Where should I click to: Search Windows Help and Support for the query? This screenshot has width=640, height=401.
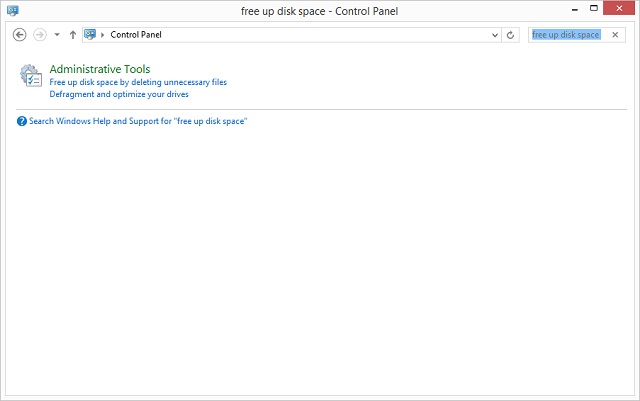[x=138, y=121]
